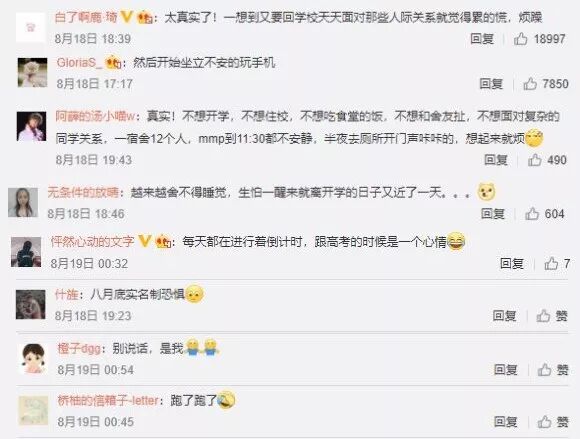Screen dimensions: 580x439
Task: Like the 别说话，是我 comment
Action: coord(544,369)
